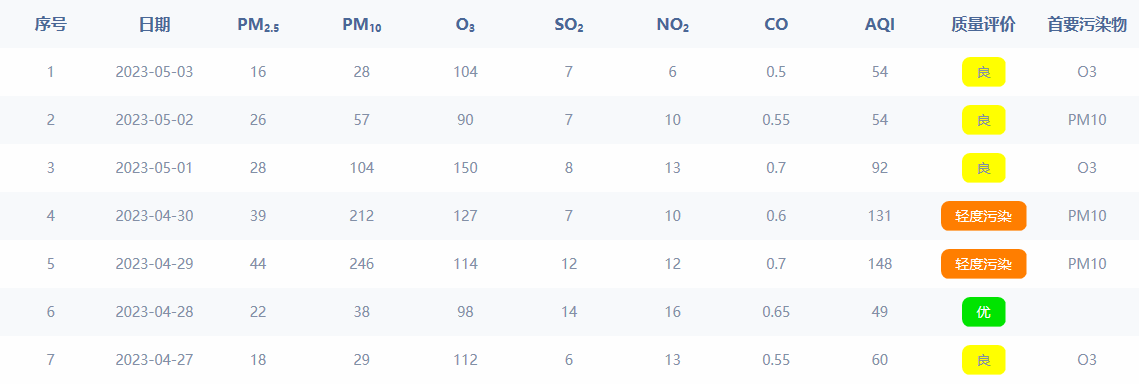The image size is (1139, 392).
Task: Select row number 7 cell
Action: click(51, 360)
